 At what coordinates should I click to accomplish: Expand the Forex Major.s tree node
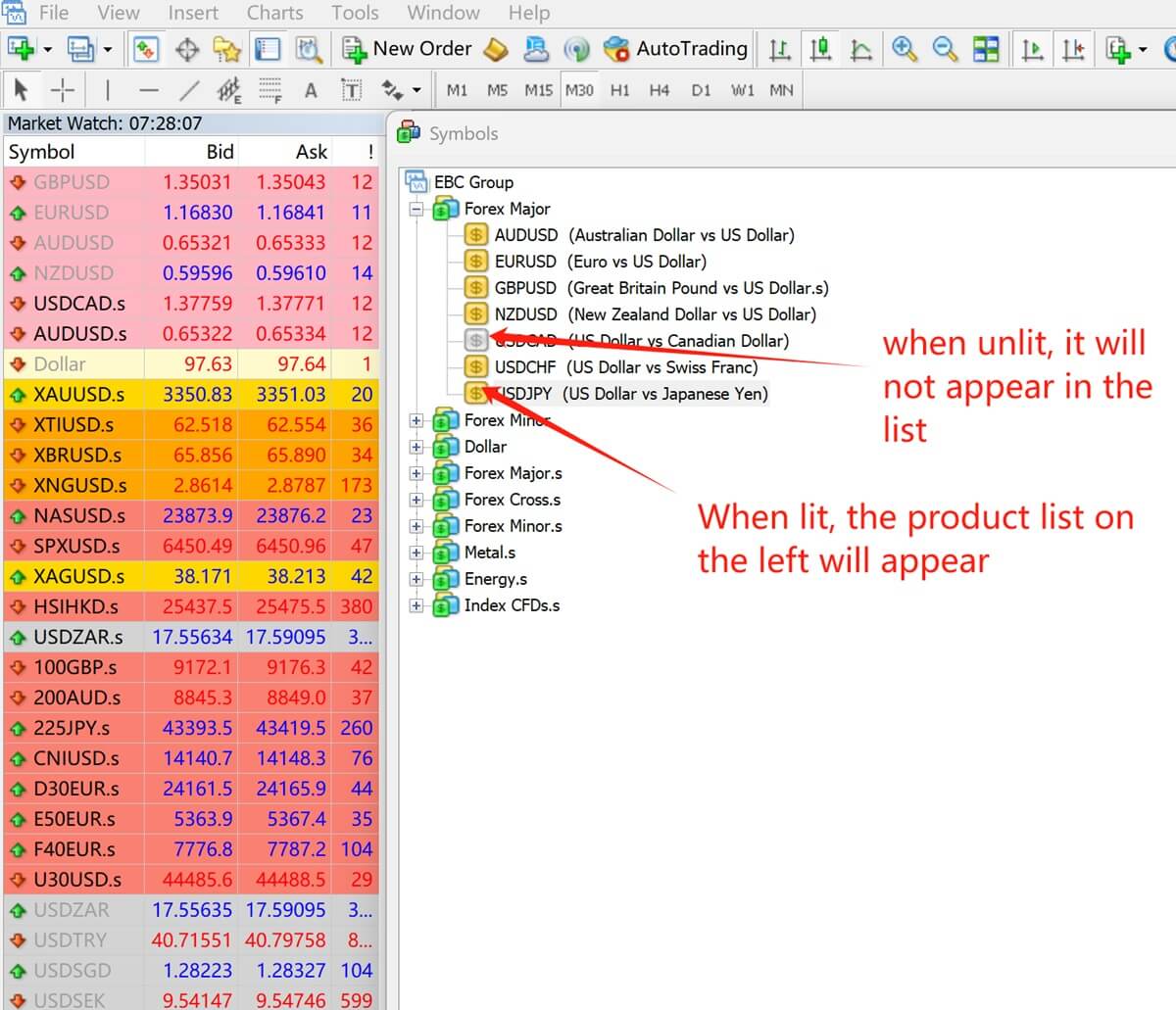tap(416, 473)
